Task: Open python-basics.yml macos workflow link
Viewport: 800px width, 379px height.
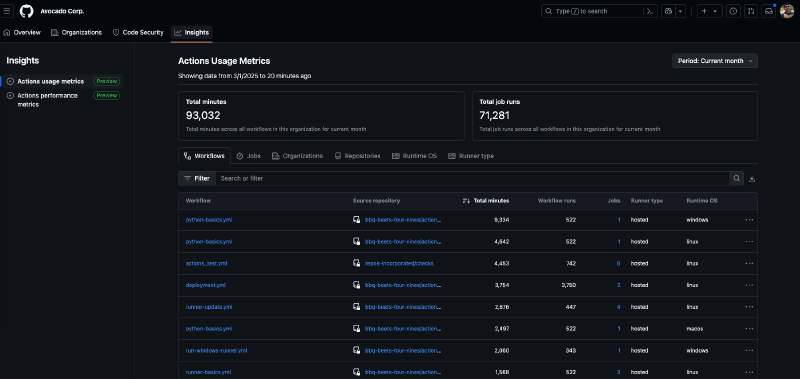Action: pyautogui.click(x=209, y=329)
